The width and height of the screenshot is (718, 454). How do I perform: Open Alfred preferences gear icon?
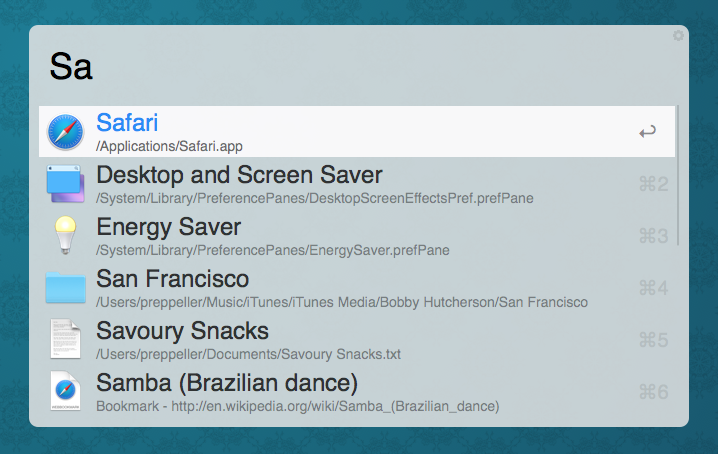click(679, 35)
